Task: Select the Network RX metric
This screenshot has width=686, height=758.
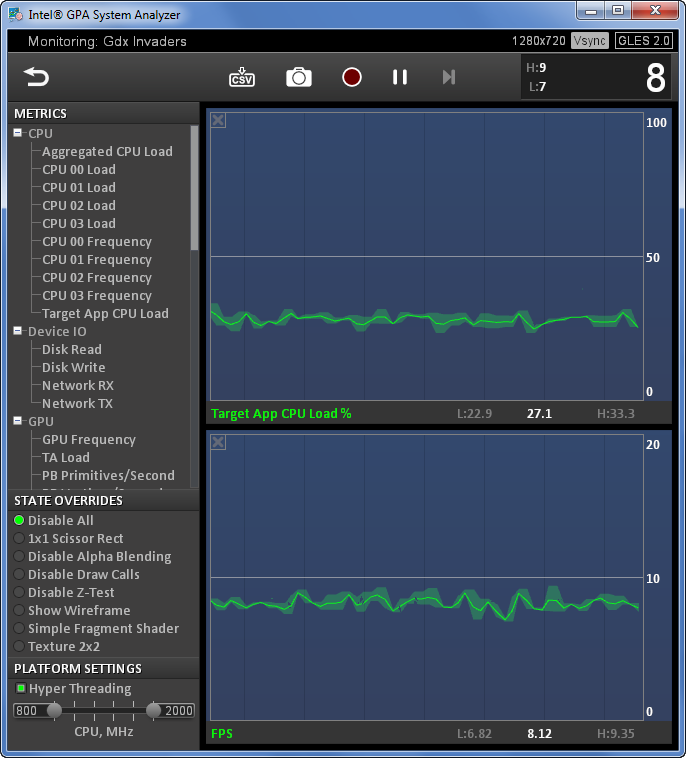Action: [78, 385]
